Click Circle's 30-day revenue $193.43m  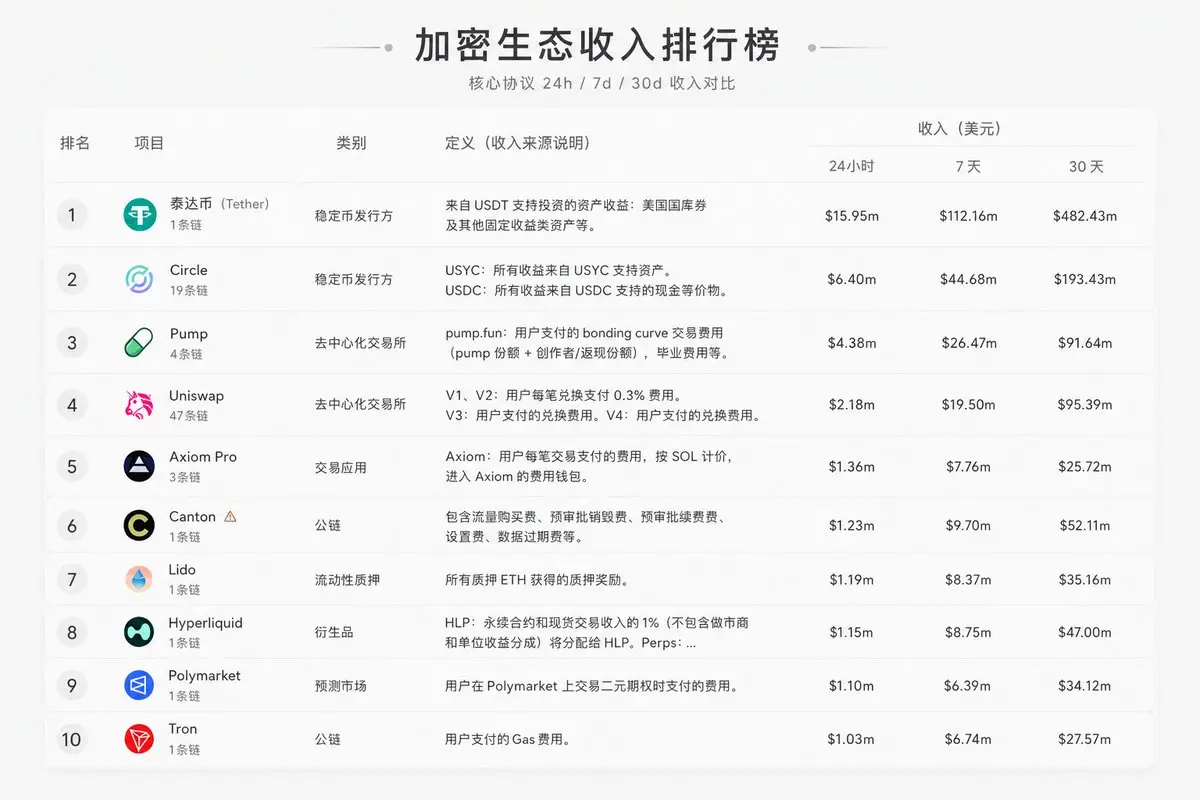coord(1085,279)
